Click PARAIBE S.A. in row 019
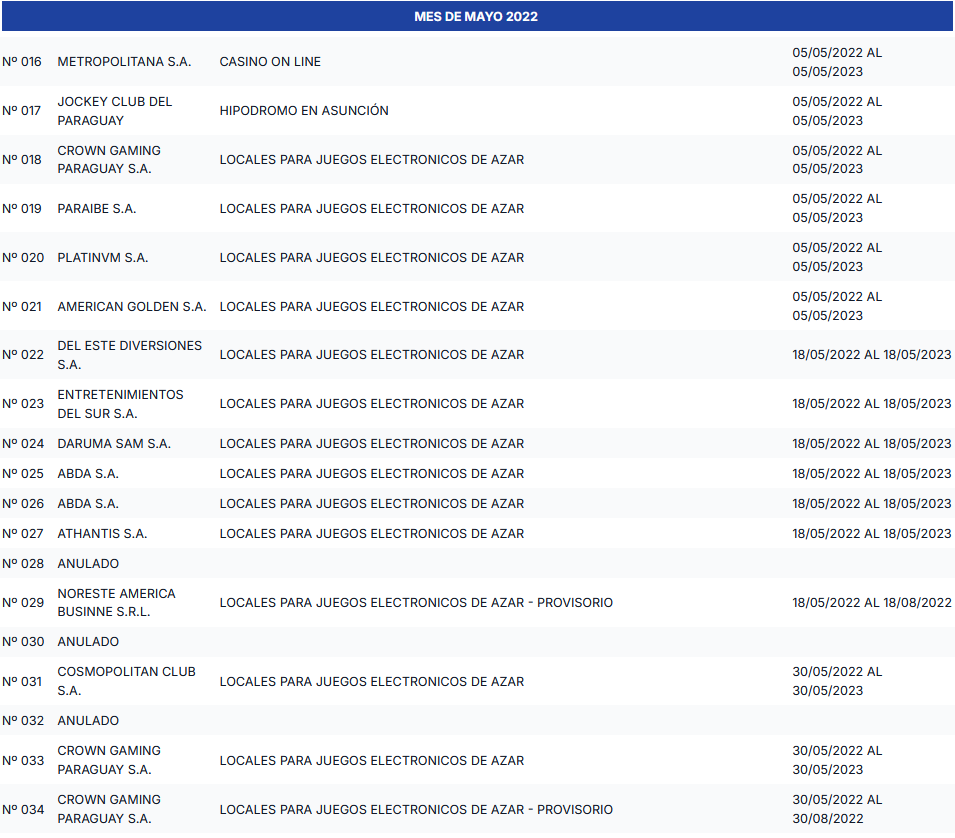The image size is (955, 838). pos(97,209)
